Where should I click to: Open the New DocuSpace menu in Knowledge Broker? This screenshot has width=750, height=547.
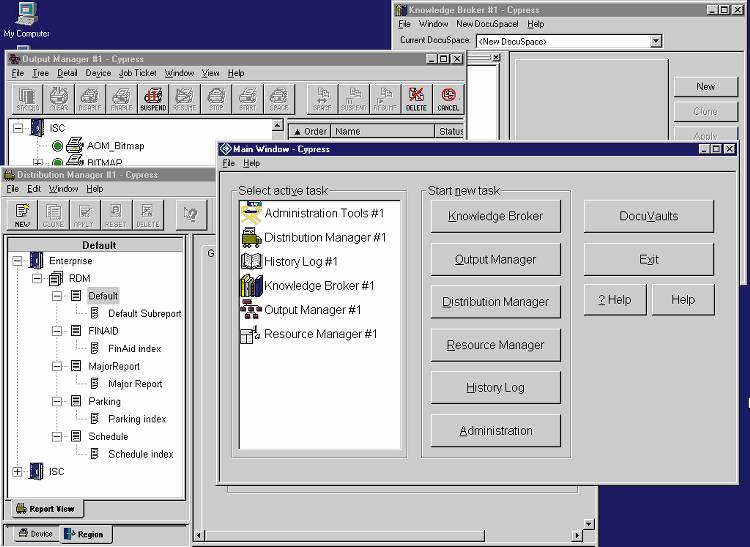tap(487, 24)
